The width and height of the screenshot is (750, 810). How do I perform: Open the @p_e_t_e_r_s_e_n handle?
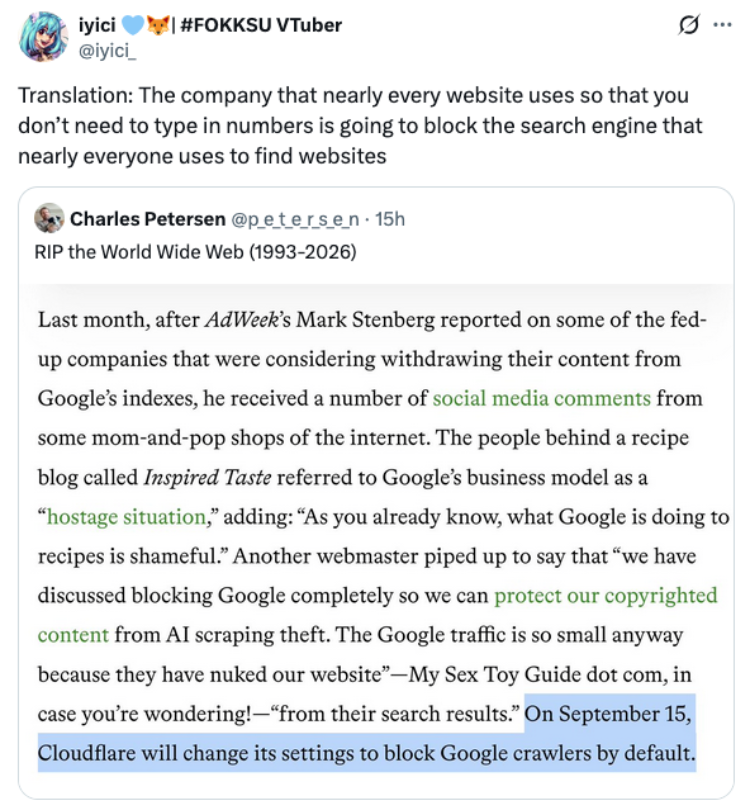(295, 220)
